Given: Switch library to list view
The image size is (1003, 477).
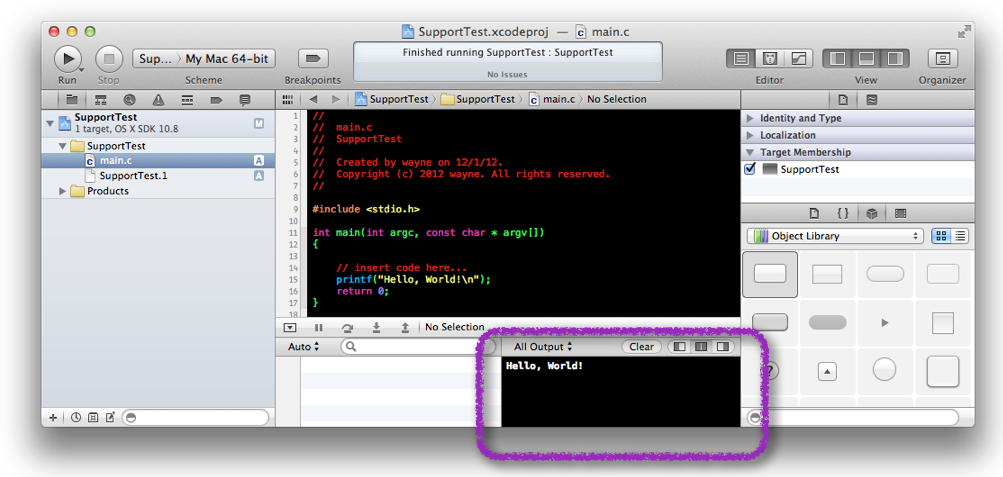Looking at the screenshot, I should (960, 236).
